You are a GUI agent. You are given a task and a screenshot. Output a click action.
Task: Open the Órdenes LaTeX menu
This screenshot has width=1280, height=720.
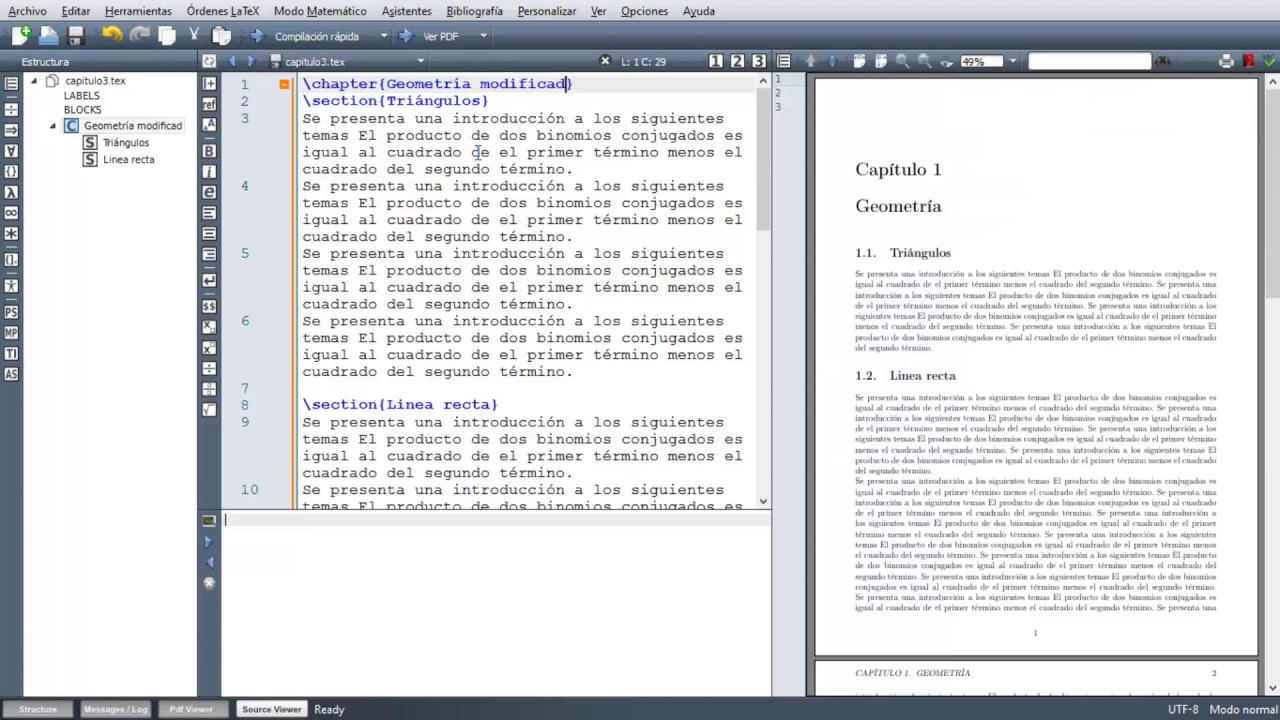point(222,11)
